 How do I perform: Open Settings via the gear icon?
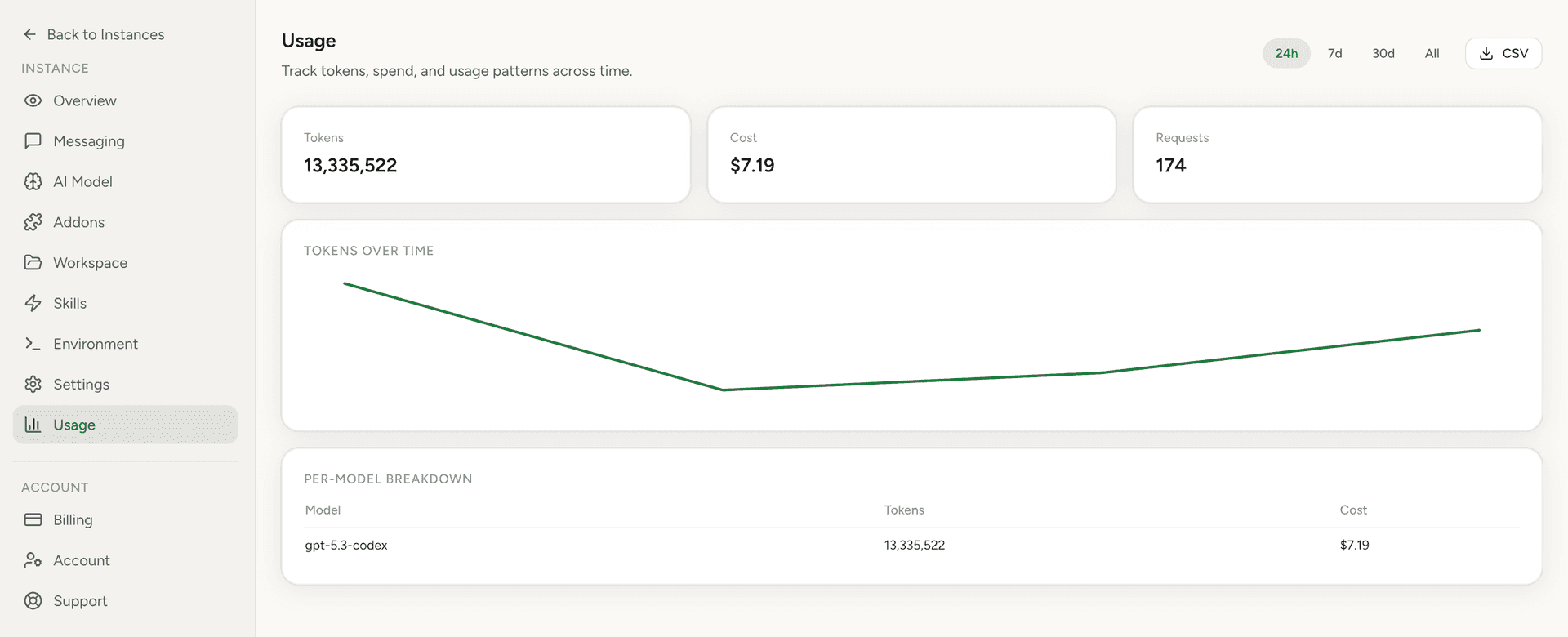[33, 384]
